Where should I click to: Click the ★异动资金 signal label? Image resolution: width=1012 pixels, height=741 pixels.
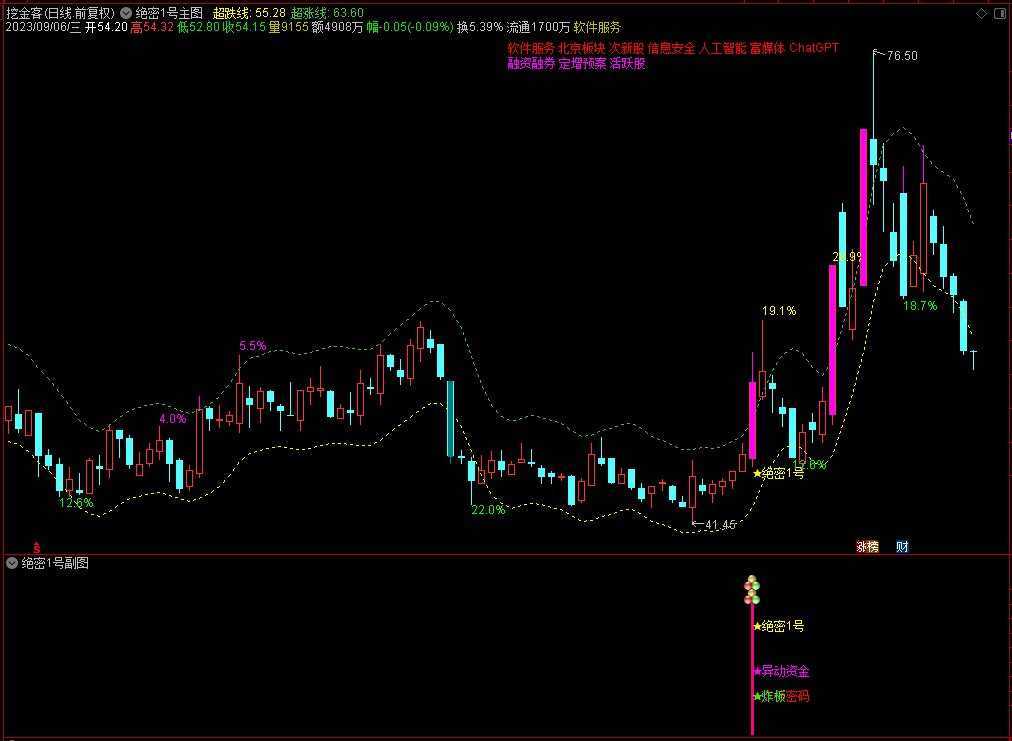tap(781, 672)
